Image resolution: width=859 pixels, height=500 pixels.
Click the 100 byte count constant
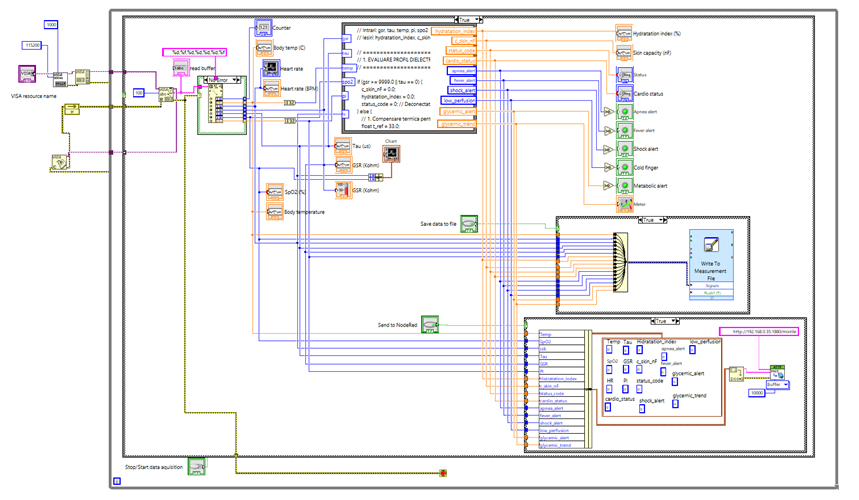point(139,93)
